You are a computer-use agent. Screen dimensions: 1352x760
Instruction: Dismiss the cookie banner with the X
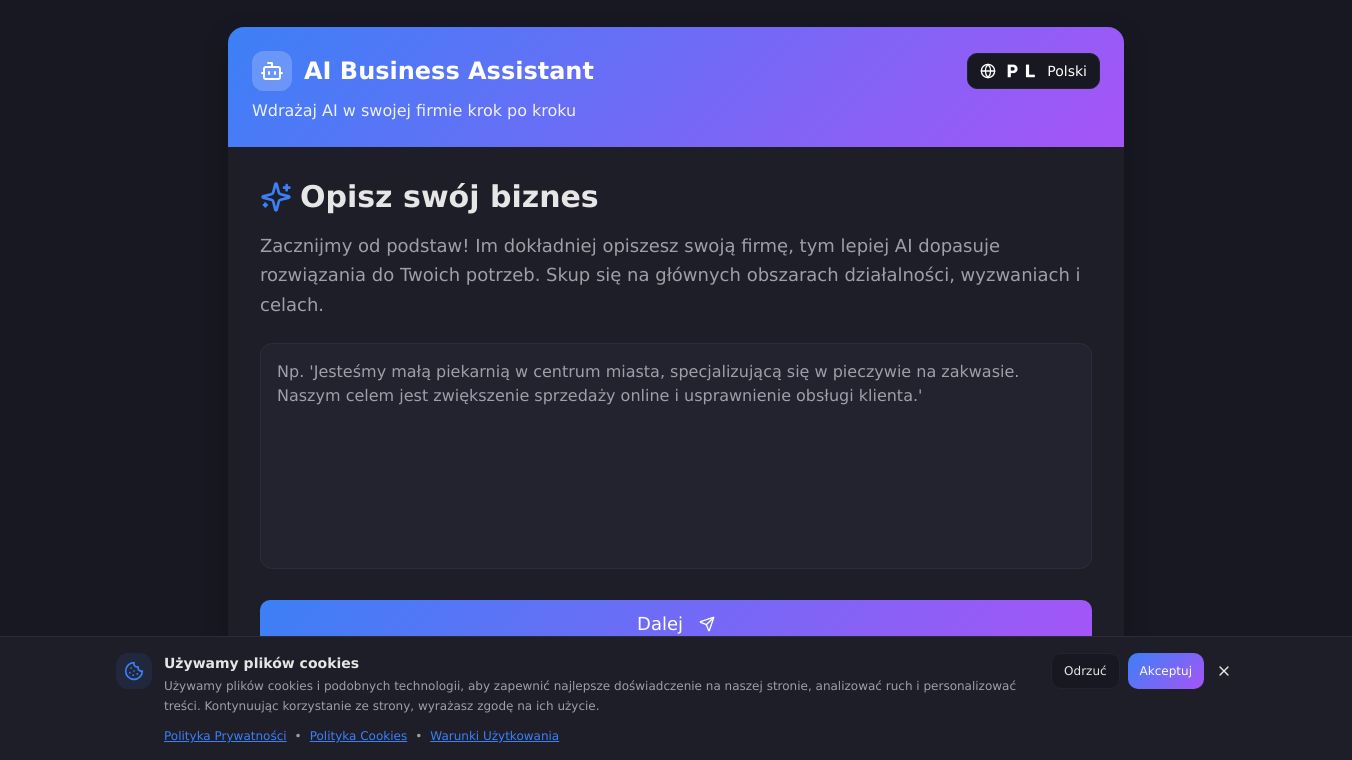(1224, 671)
